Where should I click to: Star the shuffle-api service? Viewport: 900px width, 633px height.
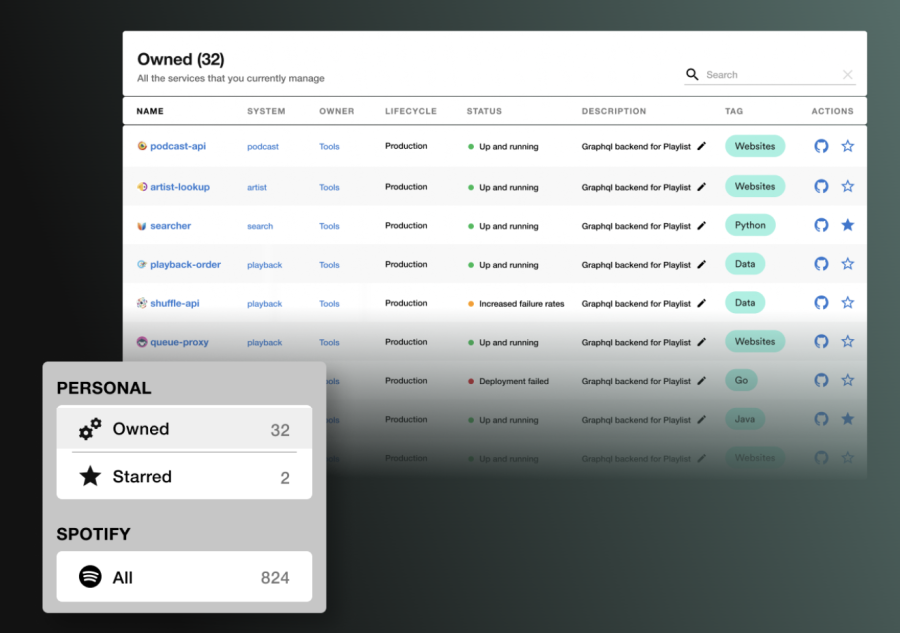(x=848, y=302)
